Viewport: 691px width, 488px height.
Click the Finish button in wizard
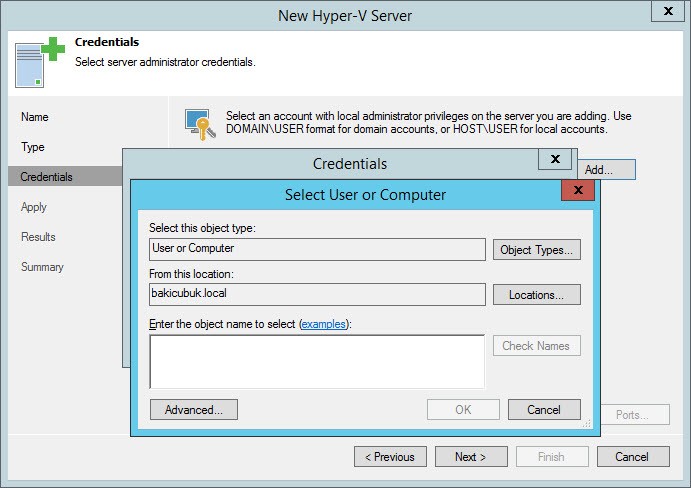[x=552, y=457]
